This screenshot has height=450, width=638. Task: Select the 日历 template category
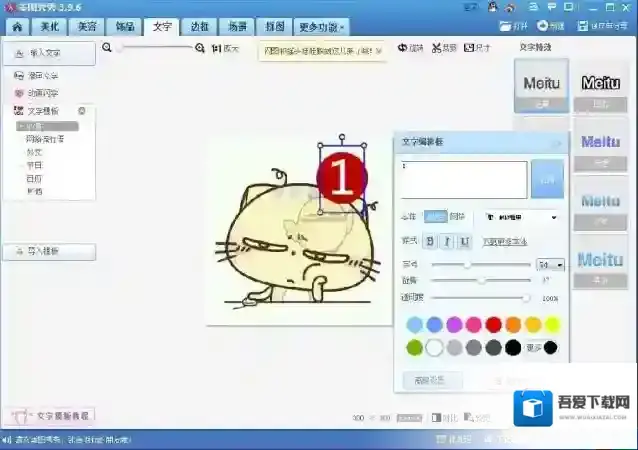pyautogui.click(x=34, y=179)
